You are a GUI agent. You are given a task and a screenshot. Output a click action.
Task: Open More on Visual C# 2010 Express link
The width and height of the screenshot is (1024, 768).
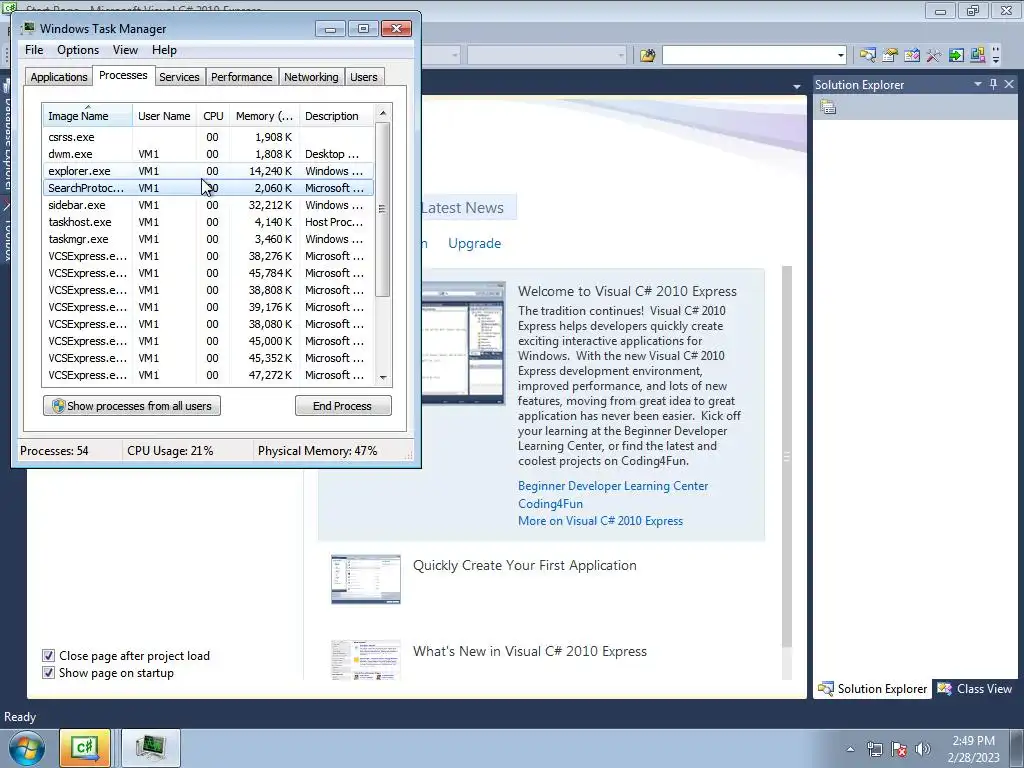pyautogui.click(x=600, y=520)
